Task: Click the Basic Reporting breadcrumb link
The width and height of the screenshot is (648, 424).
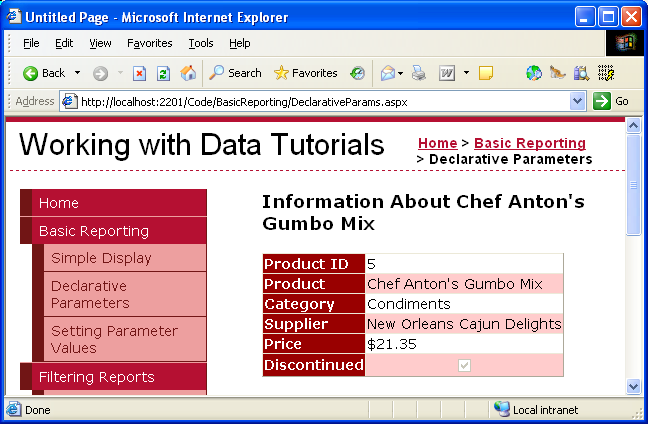Action: tap(529, 143)
